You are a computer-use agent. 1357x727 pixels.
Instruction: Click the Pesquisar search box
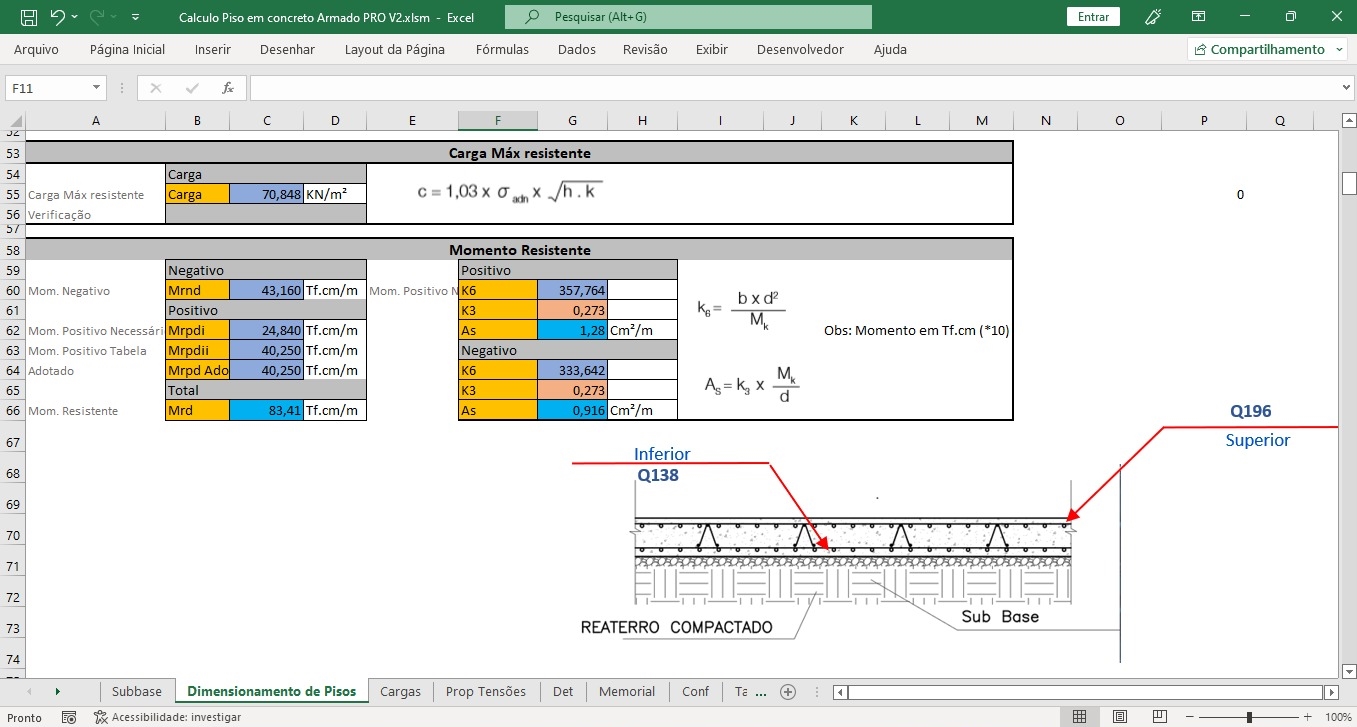click(688, 17)
